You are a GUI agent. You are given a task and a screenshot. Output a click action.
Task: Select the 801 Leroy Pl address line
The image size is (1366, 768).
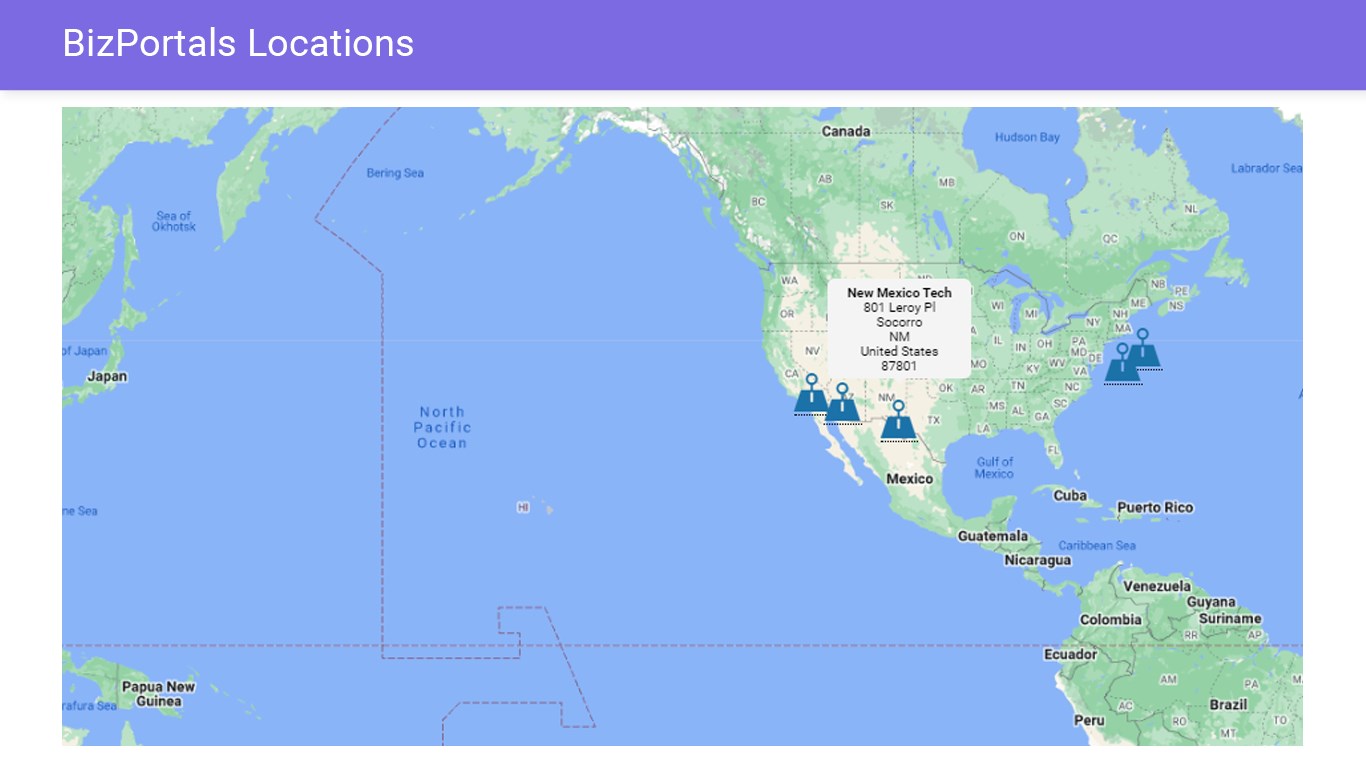[x=899, y=308]
